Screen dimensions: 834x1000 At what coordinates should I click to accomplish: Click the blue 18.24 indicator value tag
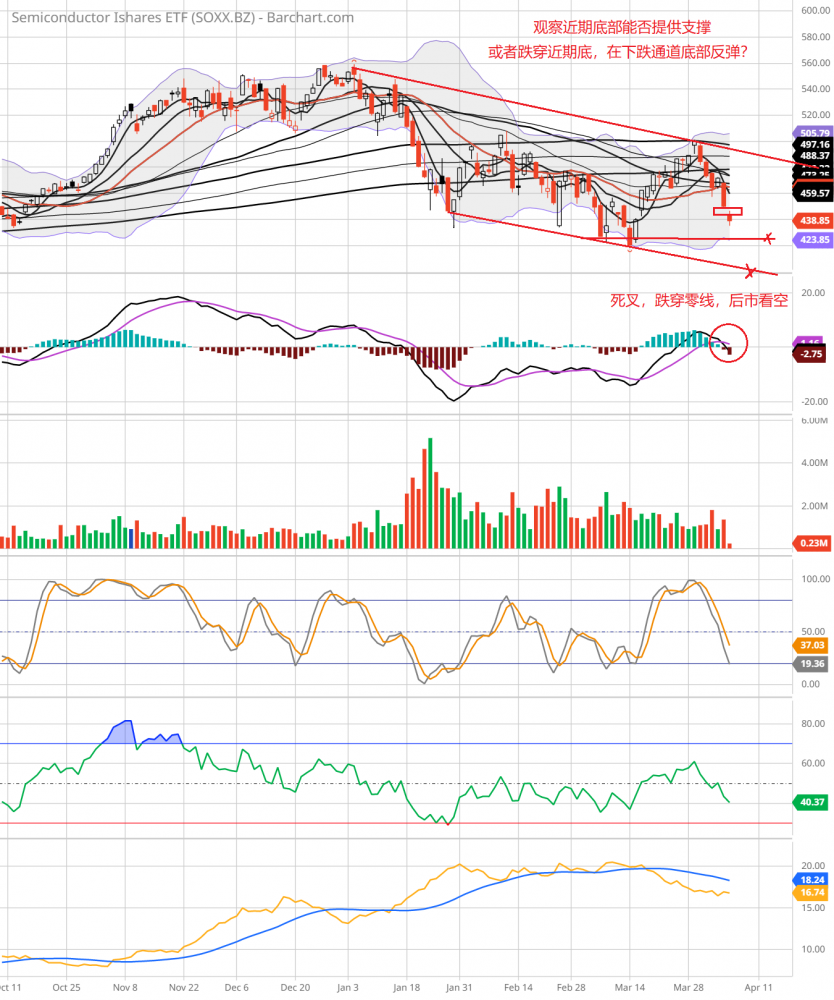(x=811, y=880)
